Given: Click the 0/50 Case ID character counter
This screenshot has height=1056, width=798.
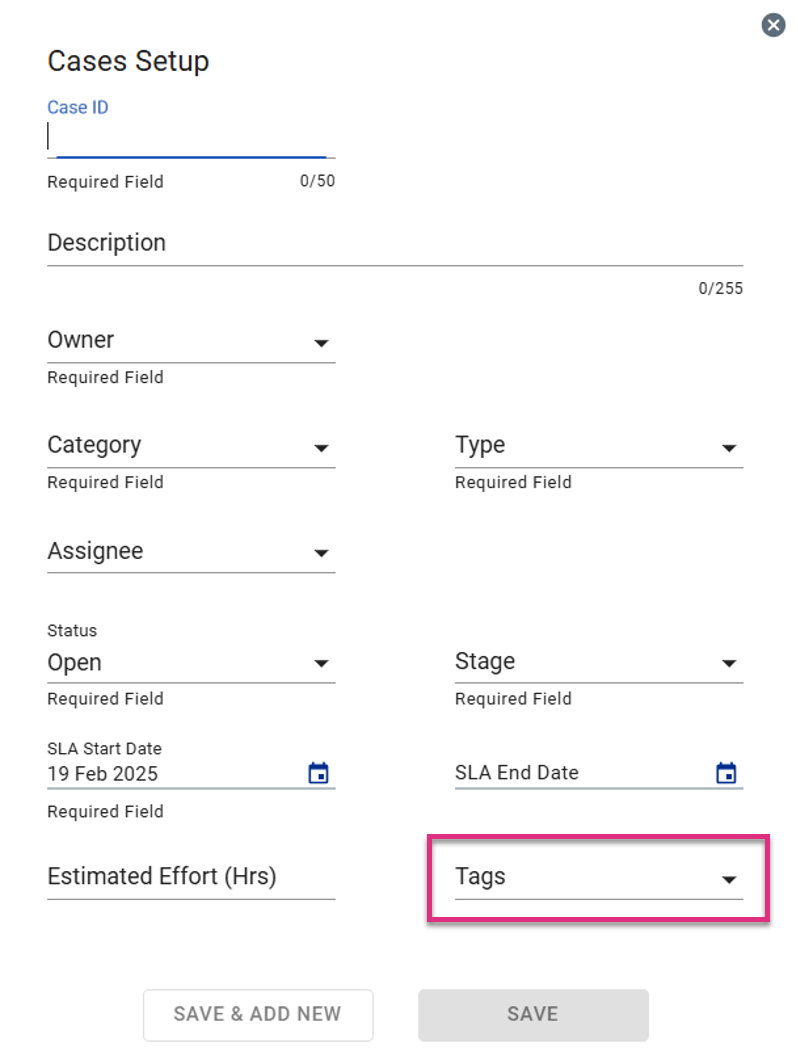Looking at the screenshot, I should point(317,181).
